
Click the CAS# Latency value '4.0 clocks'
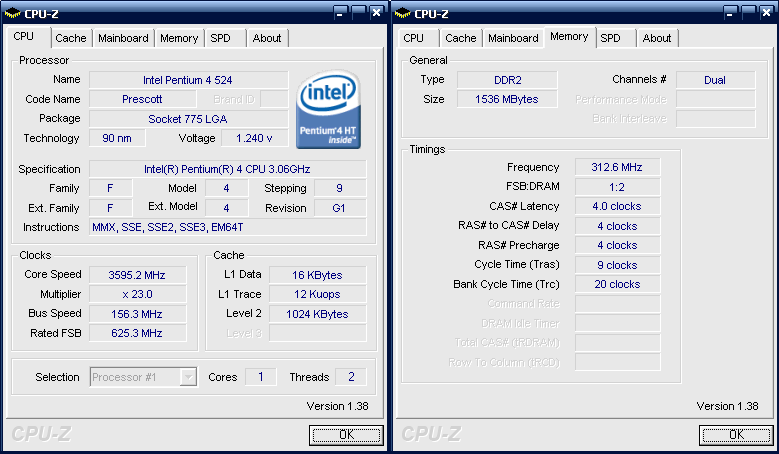(x=618, y=206)
